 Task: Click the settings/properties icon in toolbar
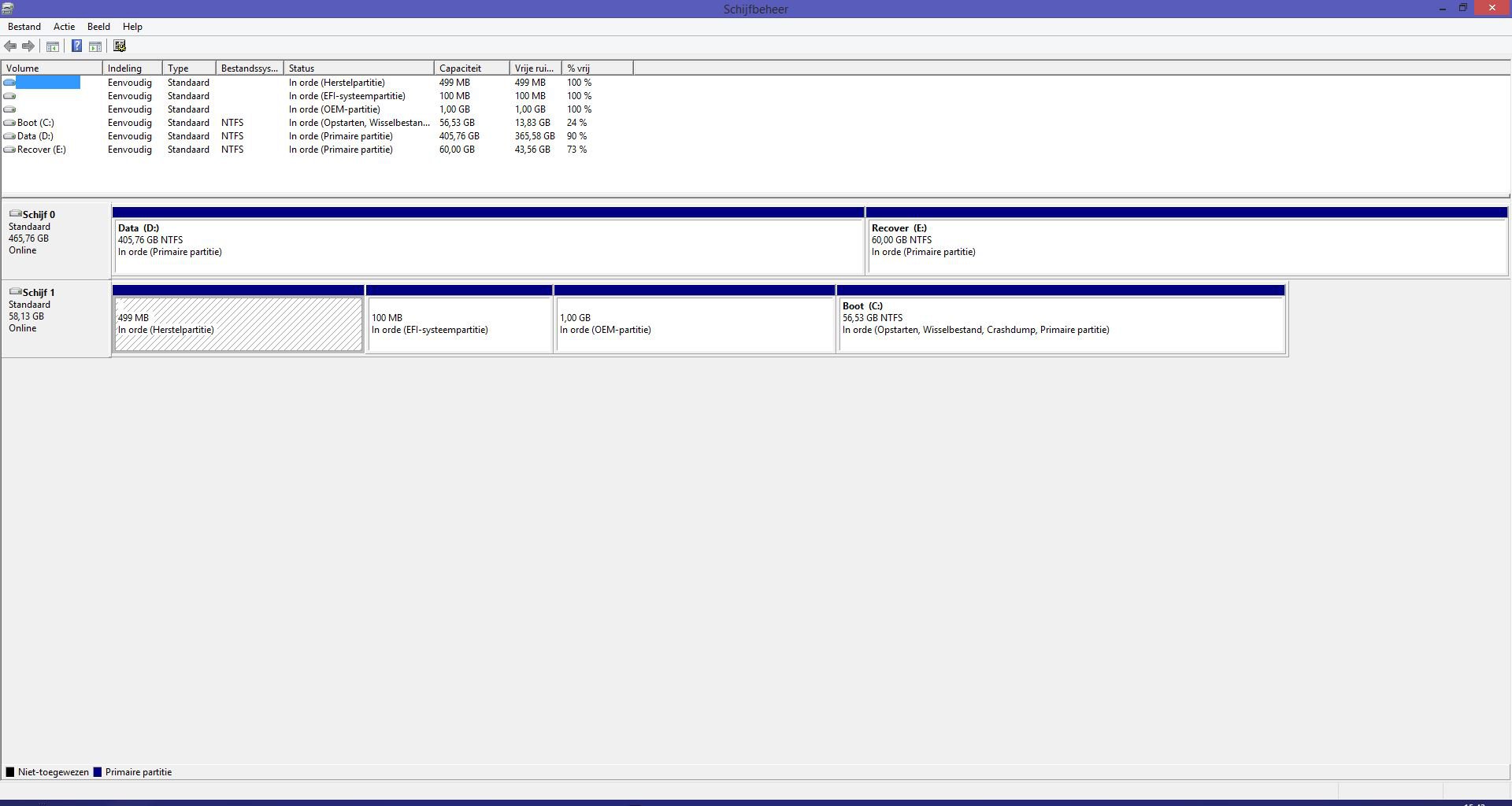click(120, 46)
